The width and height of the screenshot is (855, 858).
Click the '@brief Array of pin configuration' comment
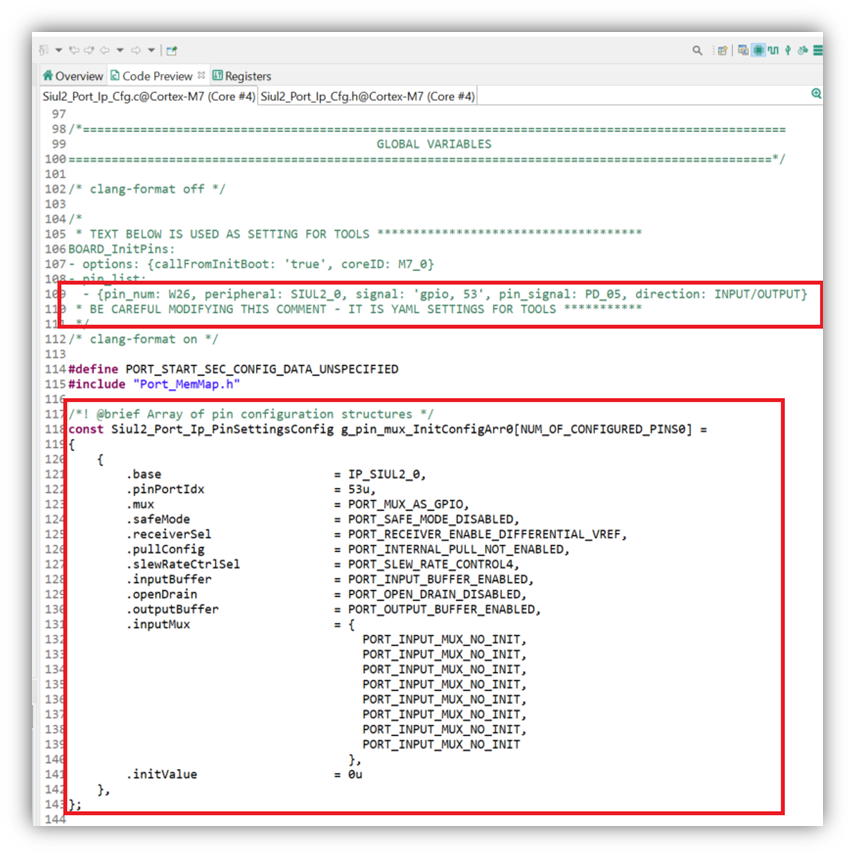click(251, 414)
